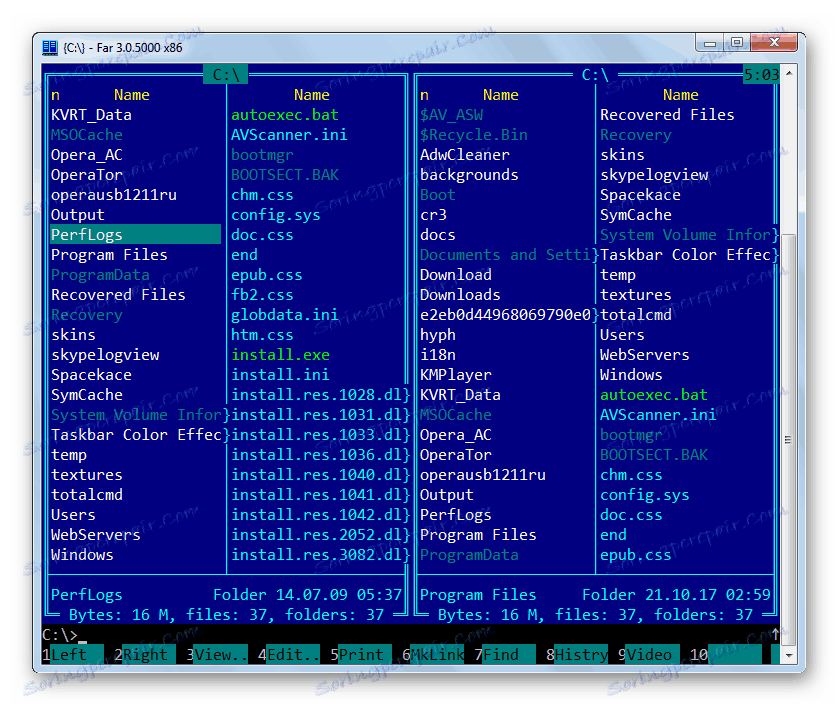Select KMPlayer folder
Screen dimensions: 839x706
(455, 375)
